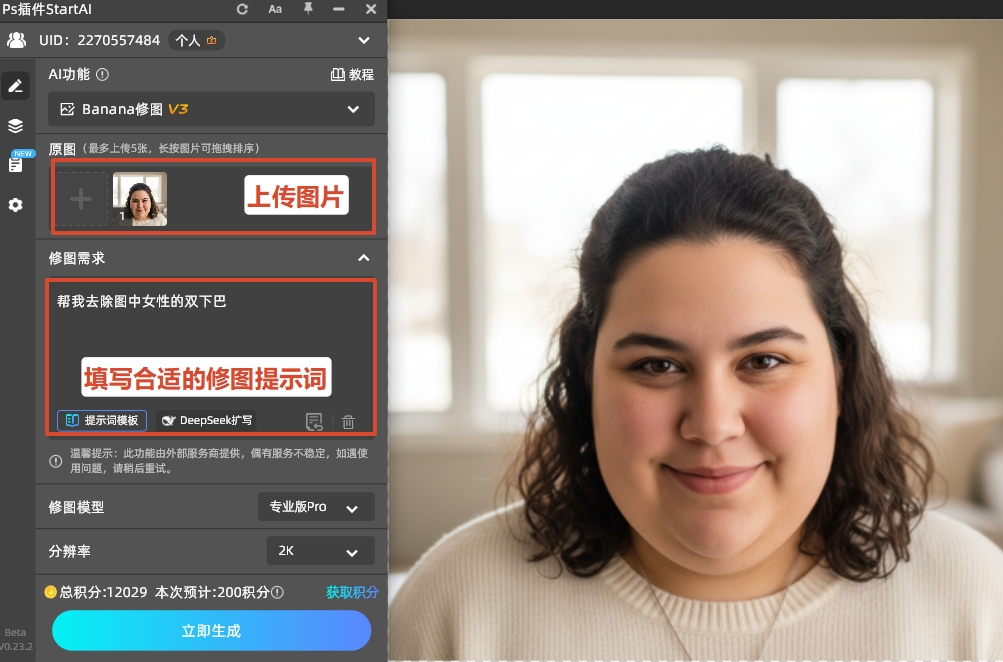
Task: Expand the UID account chevron
Action: tap(364, 41)
